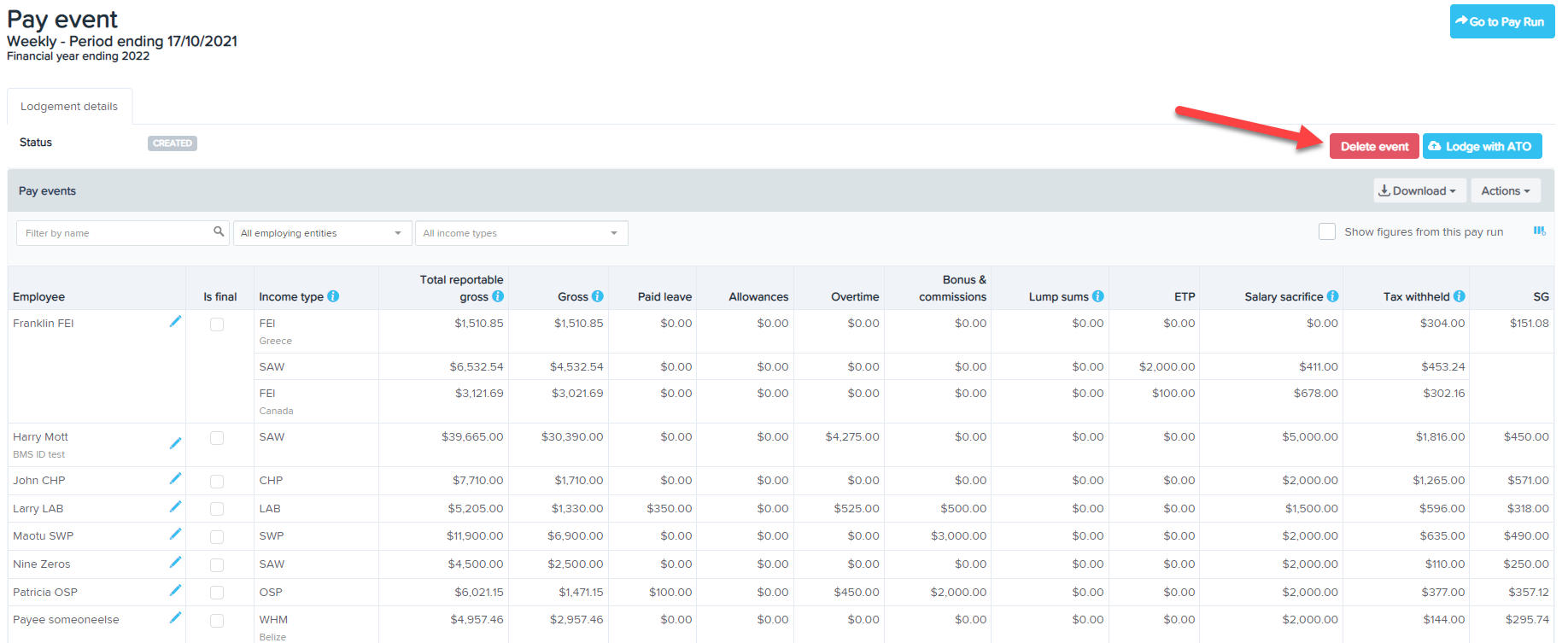The height and width of the screenshot is (643, 1568).
Task: Click the edit pencil for Franklin FEI
Action: 175,322
